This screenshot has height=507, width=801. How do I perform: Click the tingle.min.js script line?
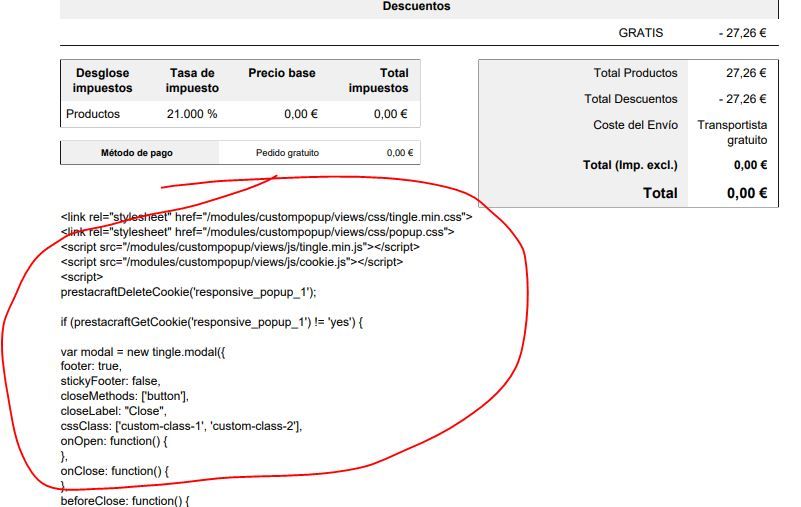pos(240,247)
